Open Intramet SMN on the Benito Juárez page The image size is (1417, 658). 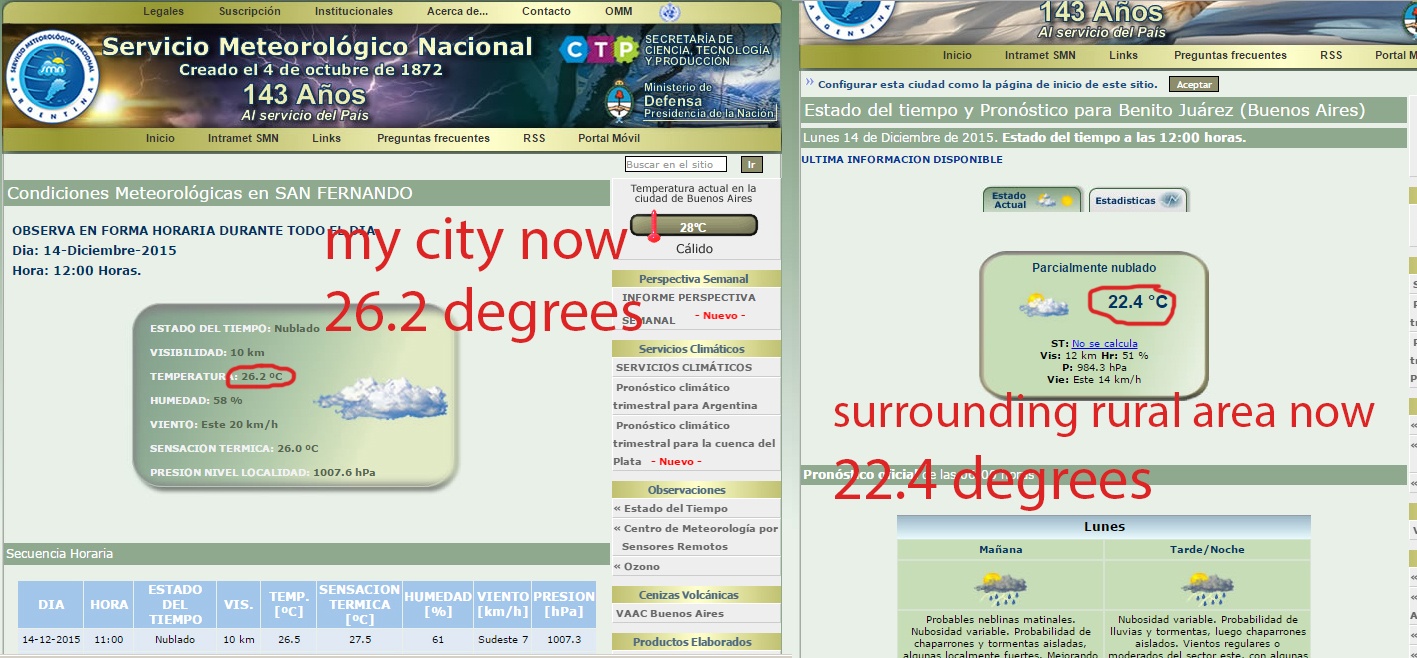pos(1040,55)
